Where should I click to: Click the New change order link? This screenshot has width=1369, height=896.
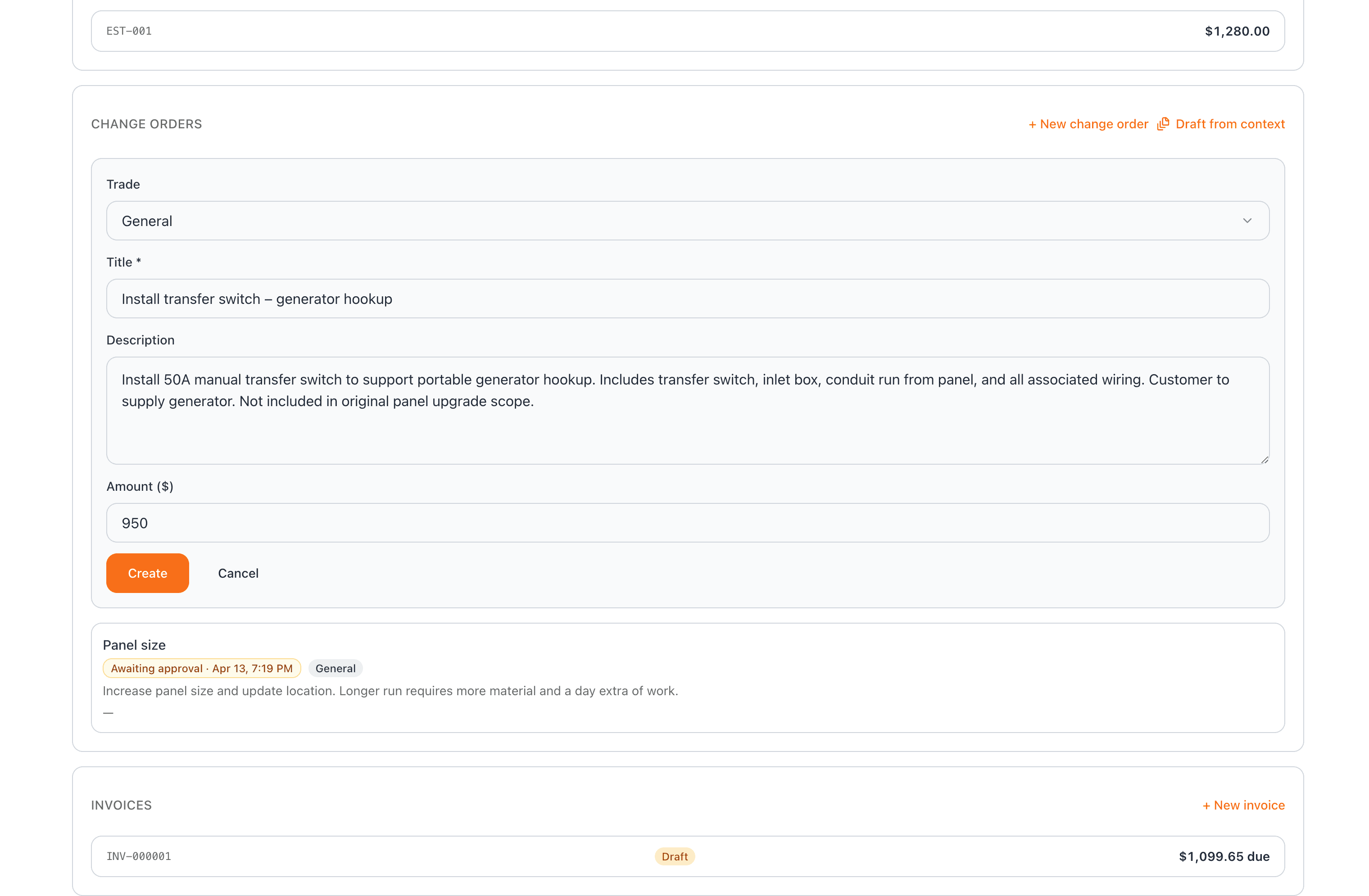1088,124
